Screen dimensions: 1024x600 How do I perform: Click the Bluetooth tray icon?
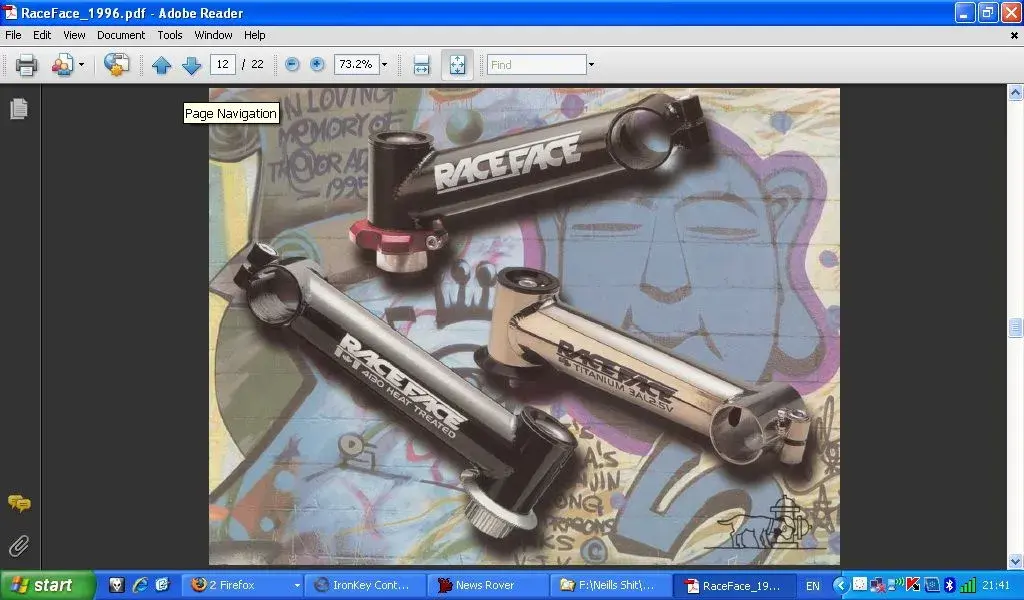[x=950, y=585]
